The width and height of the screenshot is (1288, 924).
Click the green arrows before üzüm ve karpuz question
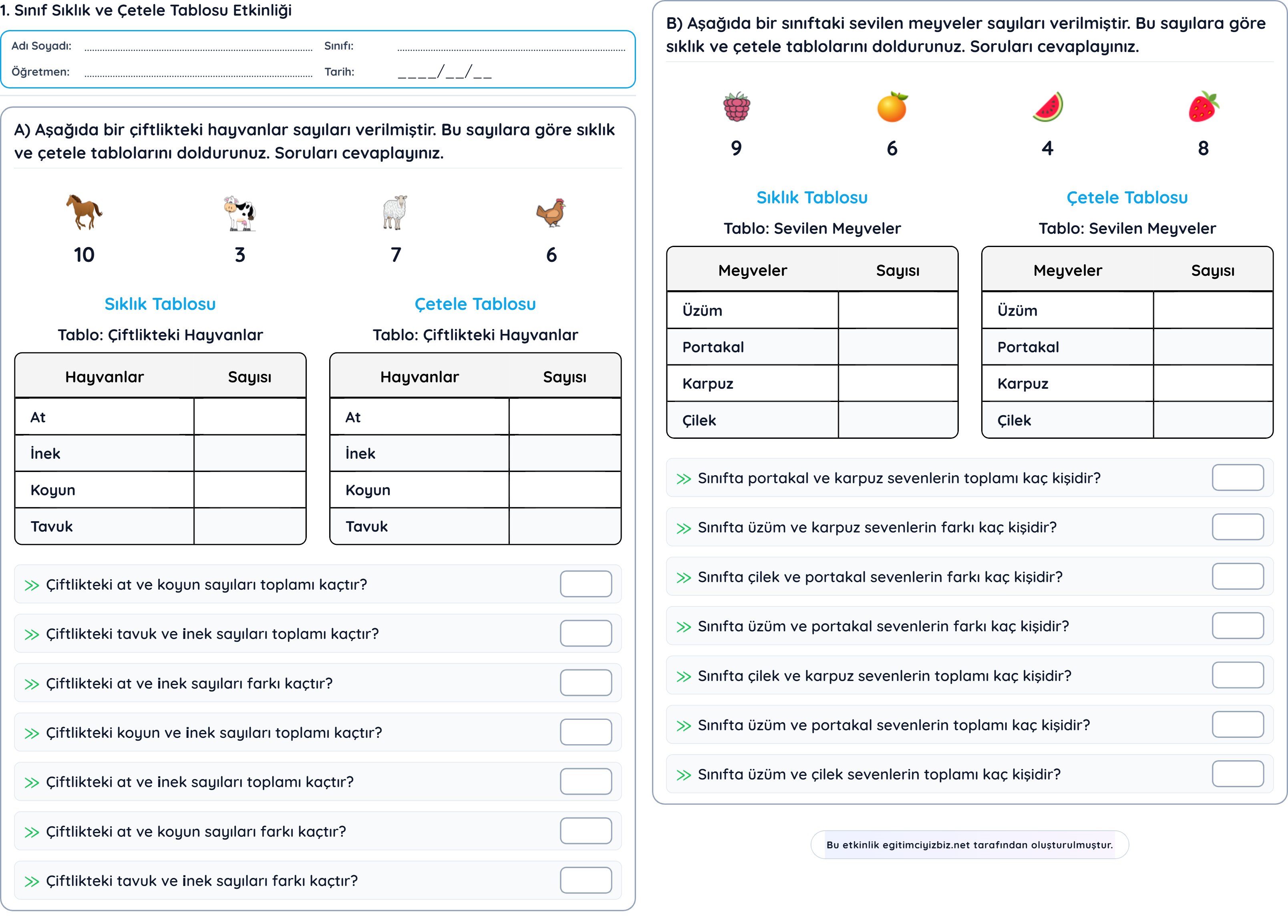684,528
